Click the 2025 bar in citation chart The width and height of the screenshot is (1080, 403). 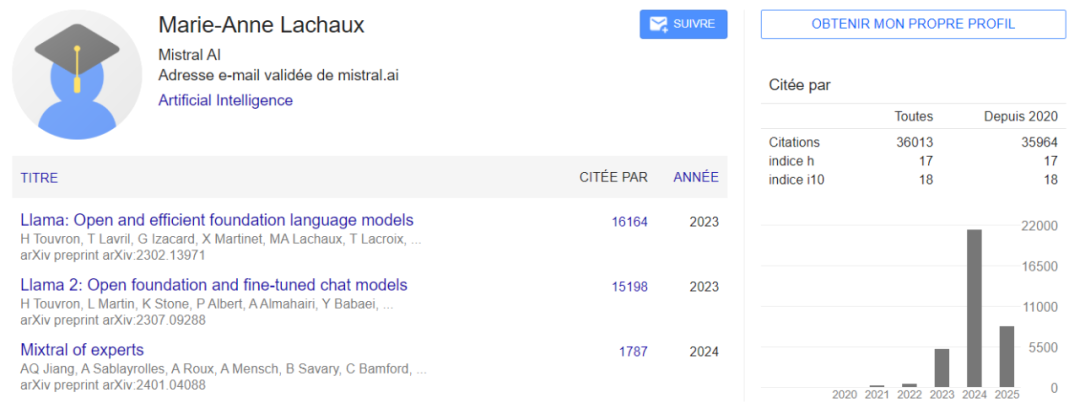[x=1006, y=357]
